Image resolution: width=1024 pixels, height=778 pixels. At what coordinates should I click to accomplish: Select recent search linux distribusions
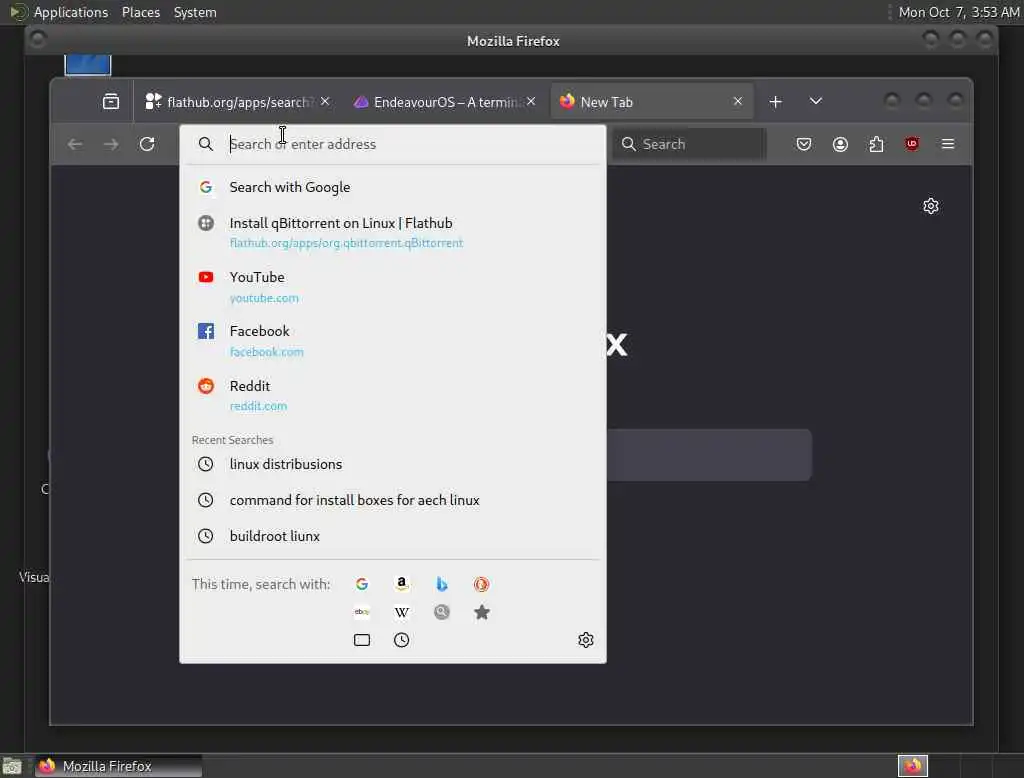(x=392, y=464)
